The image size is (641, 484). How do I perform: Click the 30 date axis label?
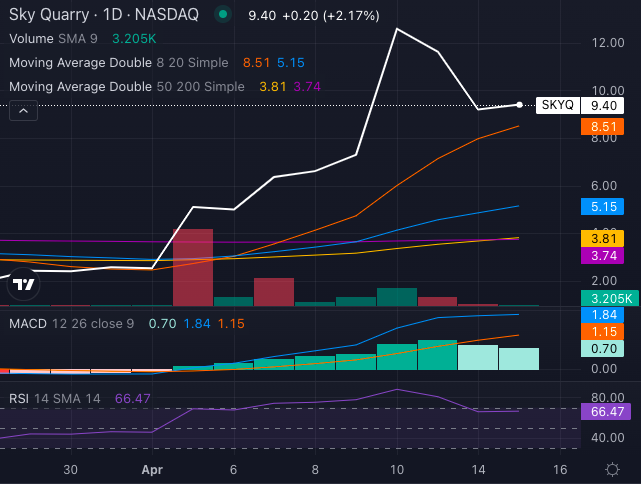(x=71, y=470)
